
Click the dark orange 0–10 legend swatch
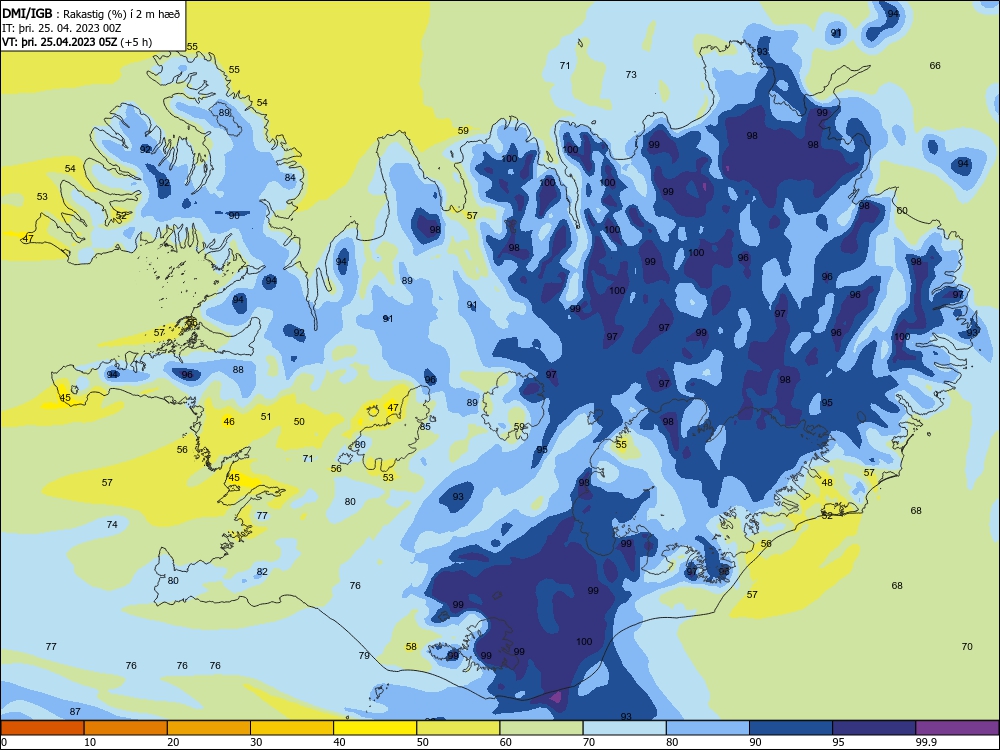click(x=42, y=728)
